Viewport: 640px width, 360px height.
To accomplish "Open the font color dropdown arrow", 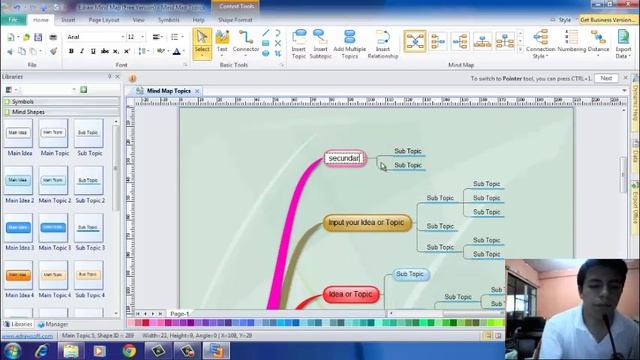I will point(184,51).
